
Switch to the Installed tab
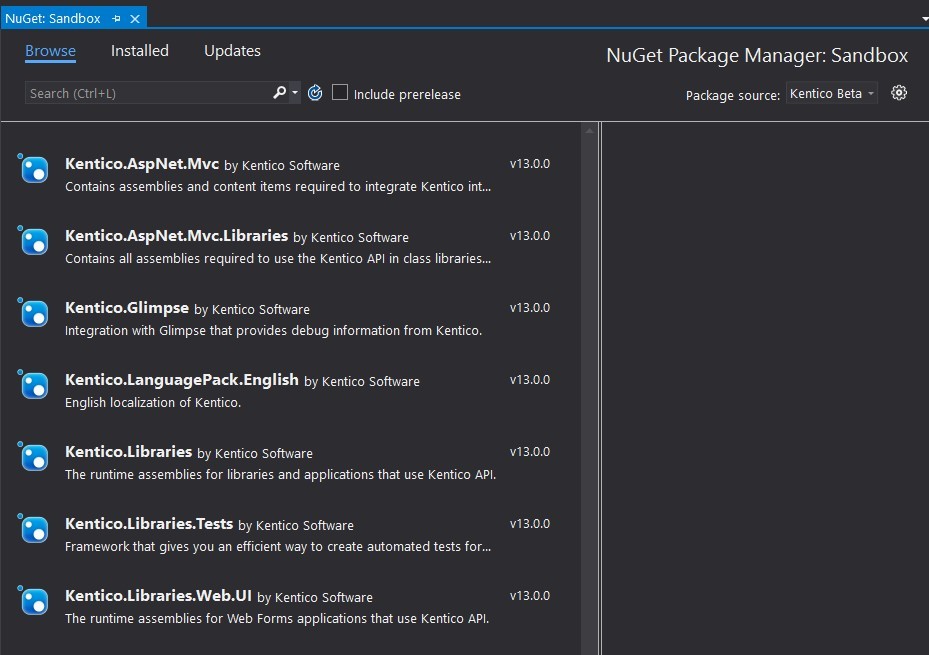pyautogui.click(x=140, y=51)
